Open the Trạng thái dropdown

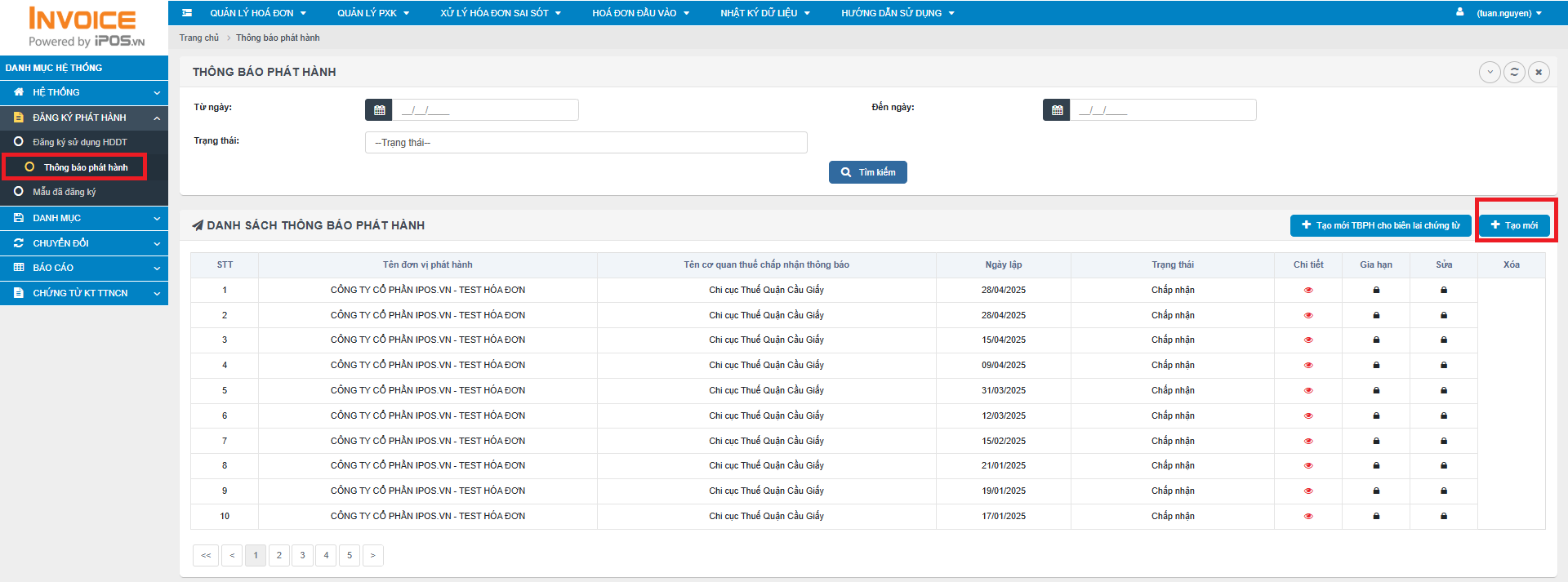pos(586,143)
